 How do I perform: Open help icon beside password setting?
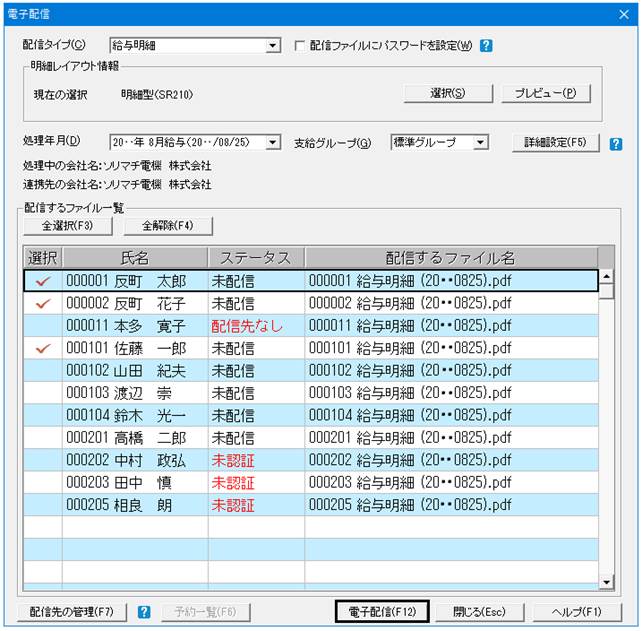tap(486, 45)
